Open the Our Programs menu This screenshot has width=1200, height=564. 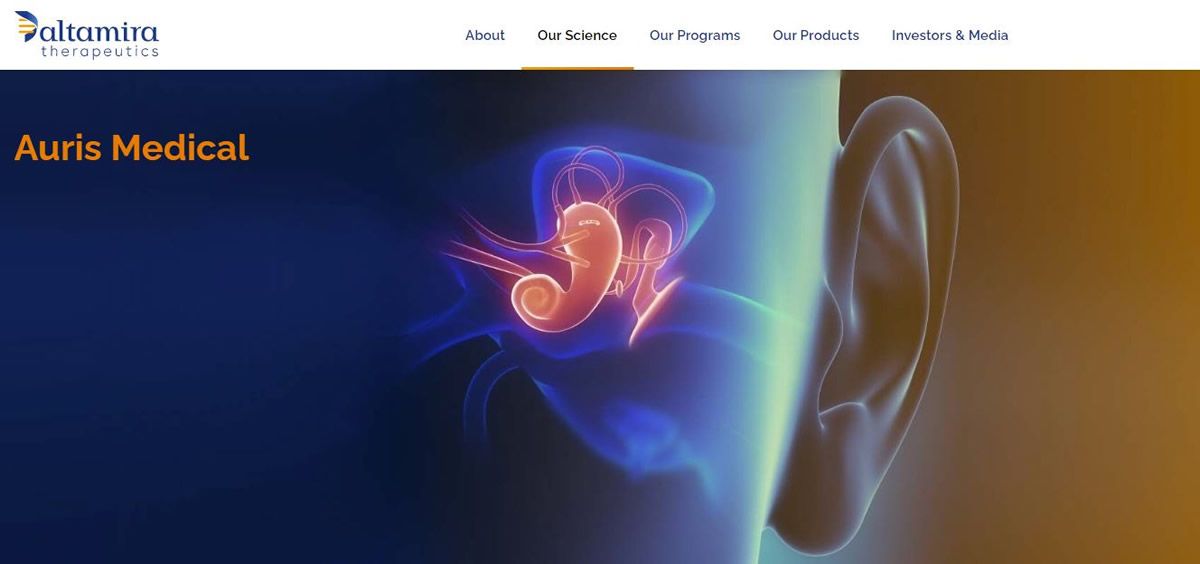(x=695, y=35)
